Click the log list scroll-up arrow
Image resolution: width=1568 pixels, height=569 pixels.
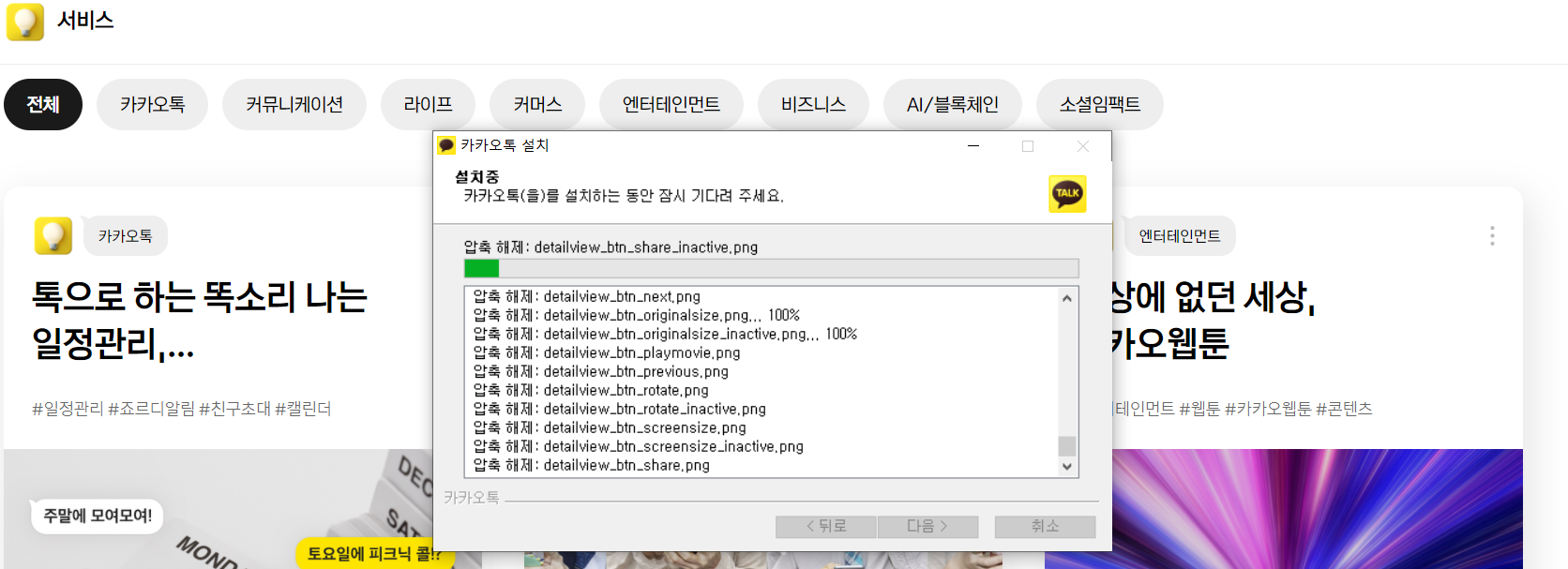[1066, 298]
